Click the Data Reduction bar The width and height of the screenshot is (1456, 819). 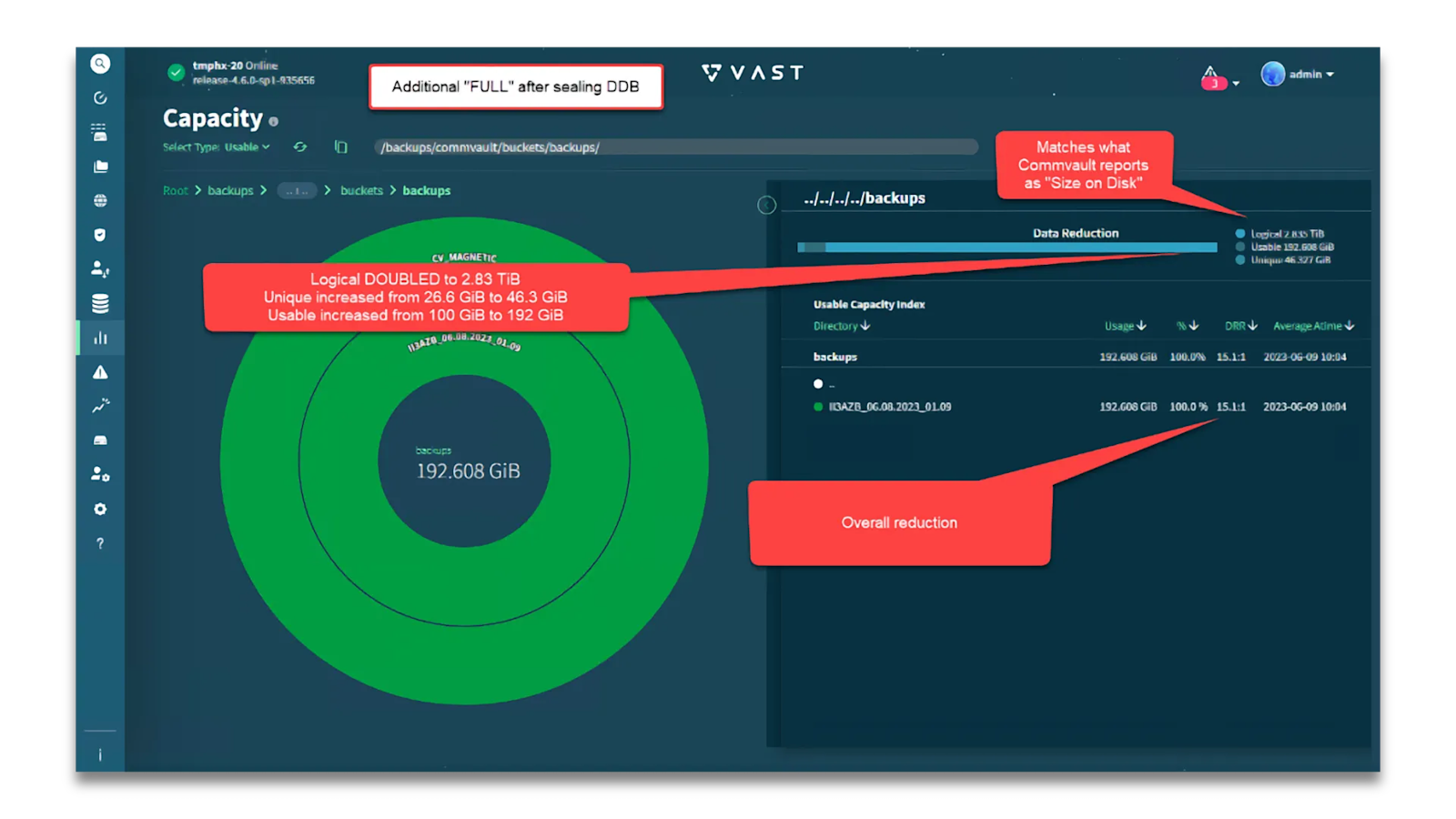[1007, 247]
